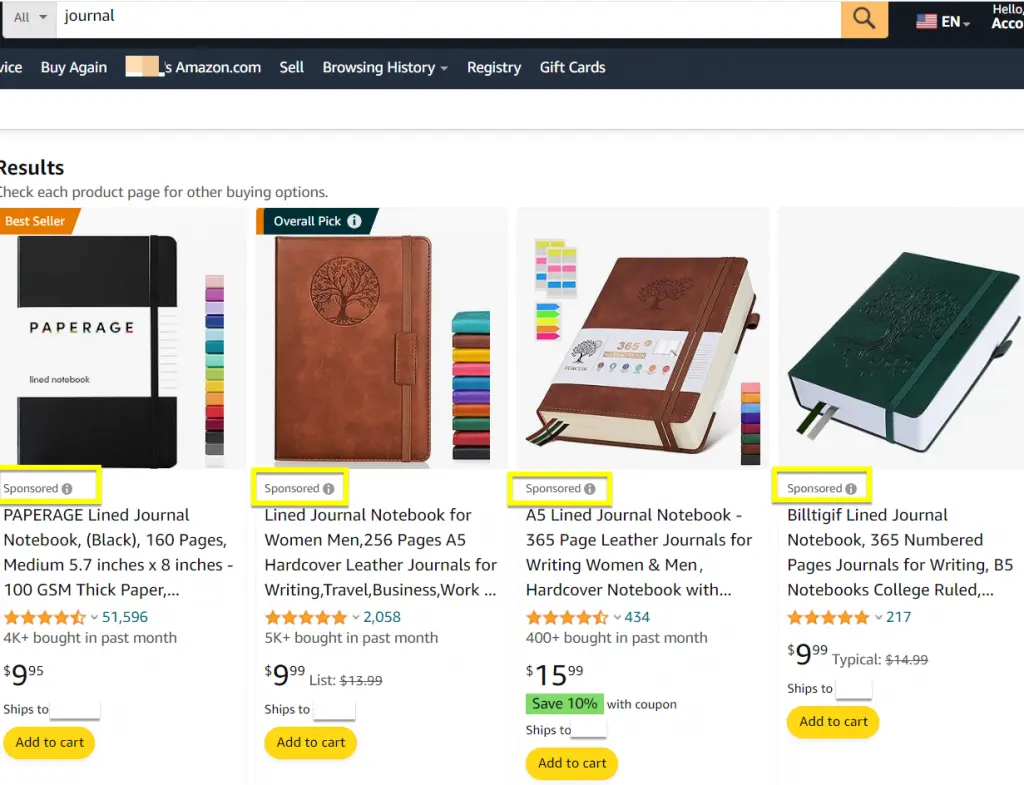The width and height of the screenshot is (1024, 785).
Task: Open the 51,596 reviews link
Action: pyautogui.click(x=125, y=617)
